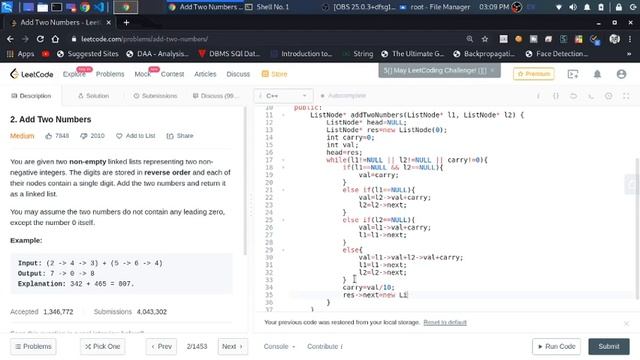The height and width of the screenshot is (360, 640).
Task: Open a new browser tab
Action: coord(126,23)
